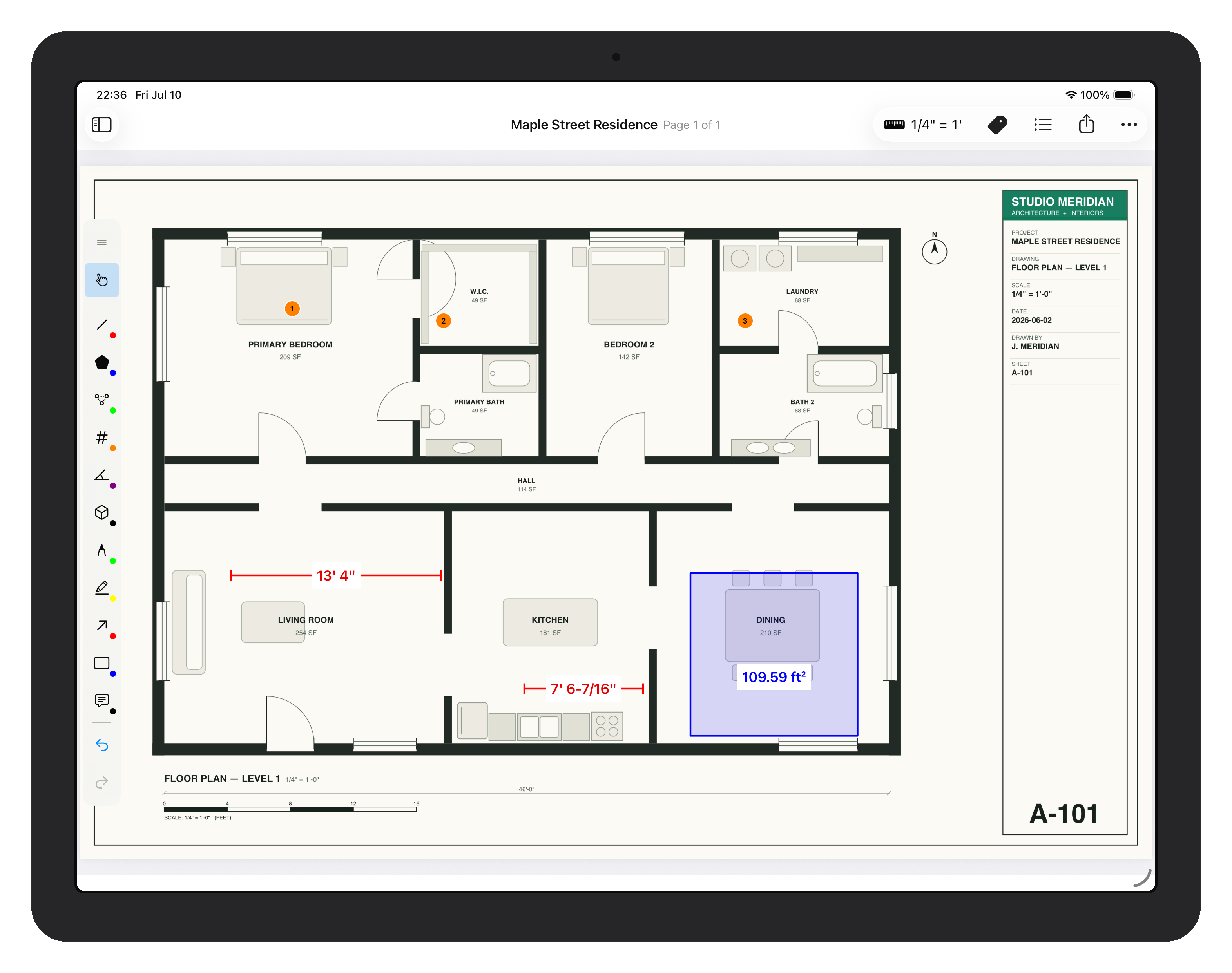1232x973 pixels.
Task: Tap the large A-101 sheet number
Action: point(1064,814)
